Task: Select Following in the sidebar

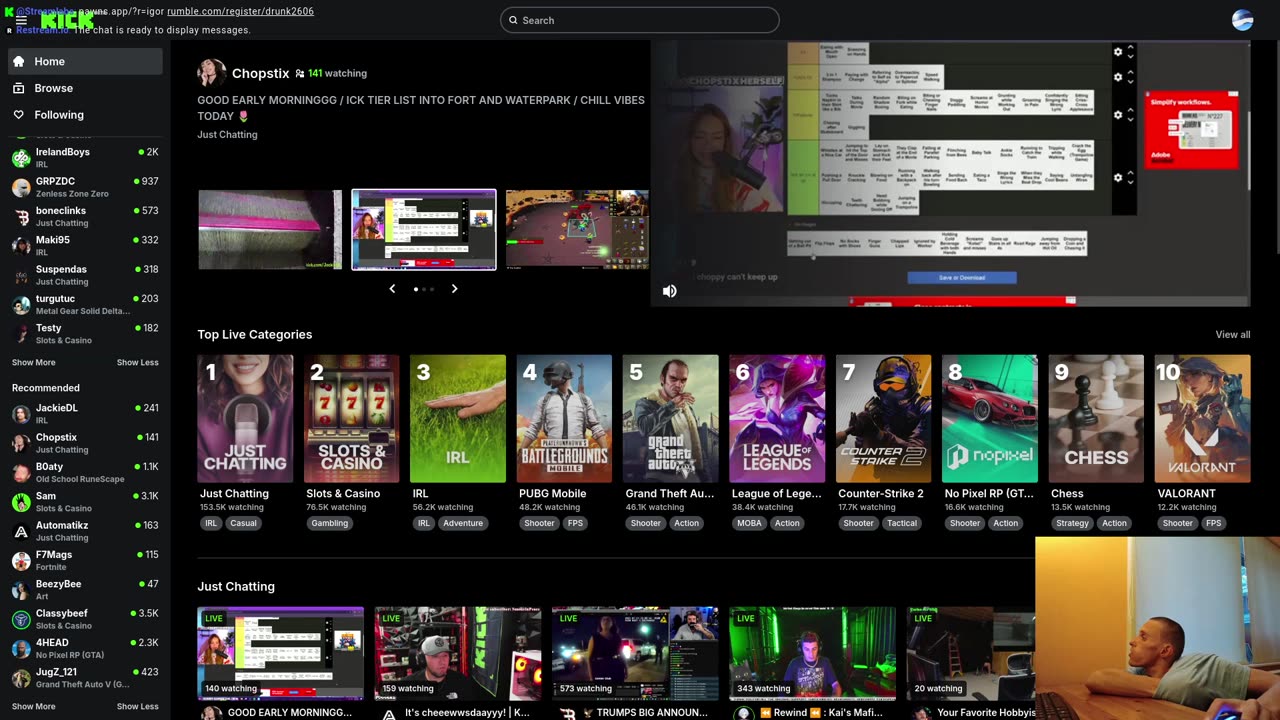Action: coord(86,114)
